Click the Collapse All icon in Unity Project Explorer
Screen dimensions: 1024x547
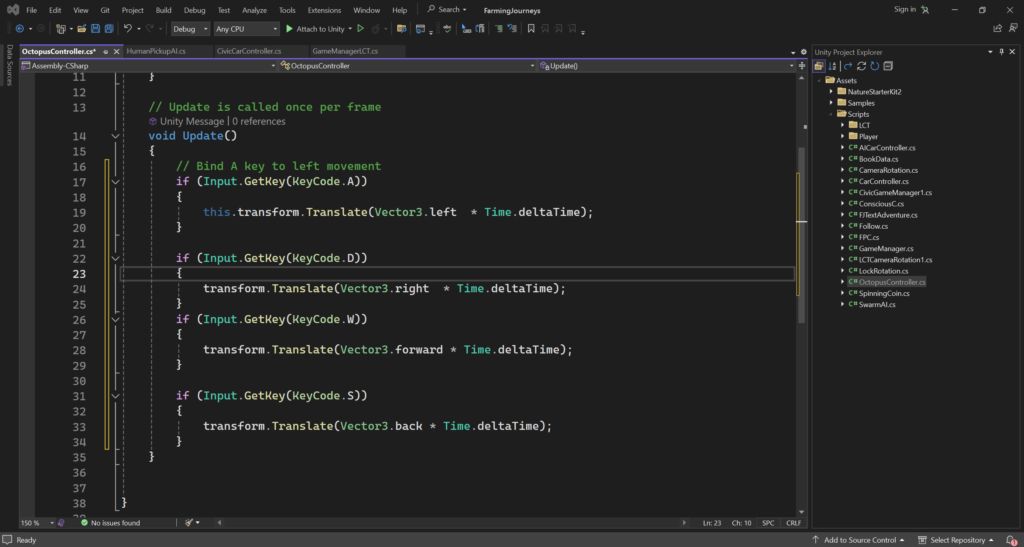click(x=888, y=66)
